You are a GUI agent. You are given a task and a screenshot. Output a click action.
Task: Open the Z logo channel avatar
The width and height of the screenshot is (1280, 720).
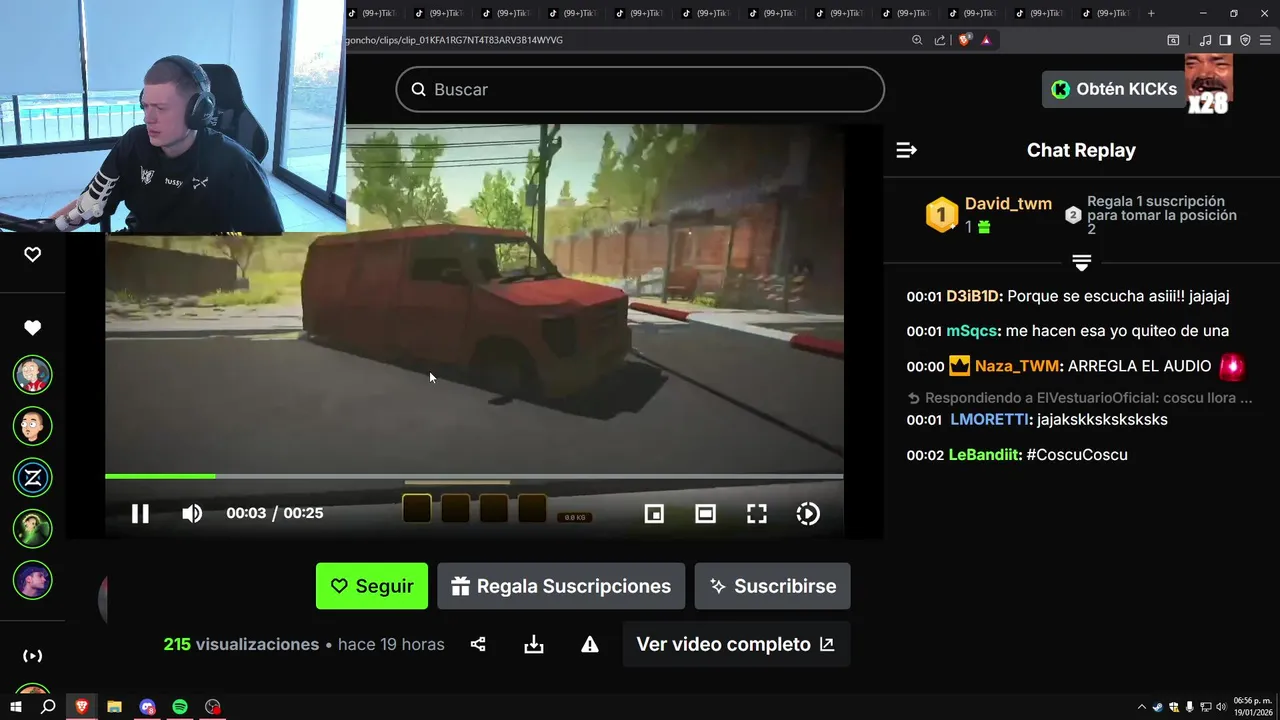tap(32, 477)
